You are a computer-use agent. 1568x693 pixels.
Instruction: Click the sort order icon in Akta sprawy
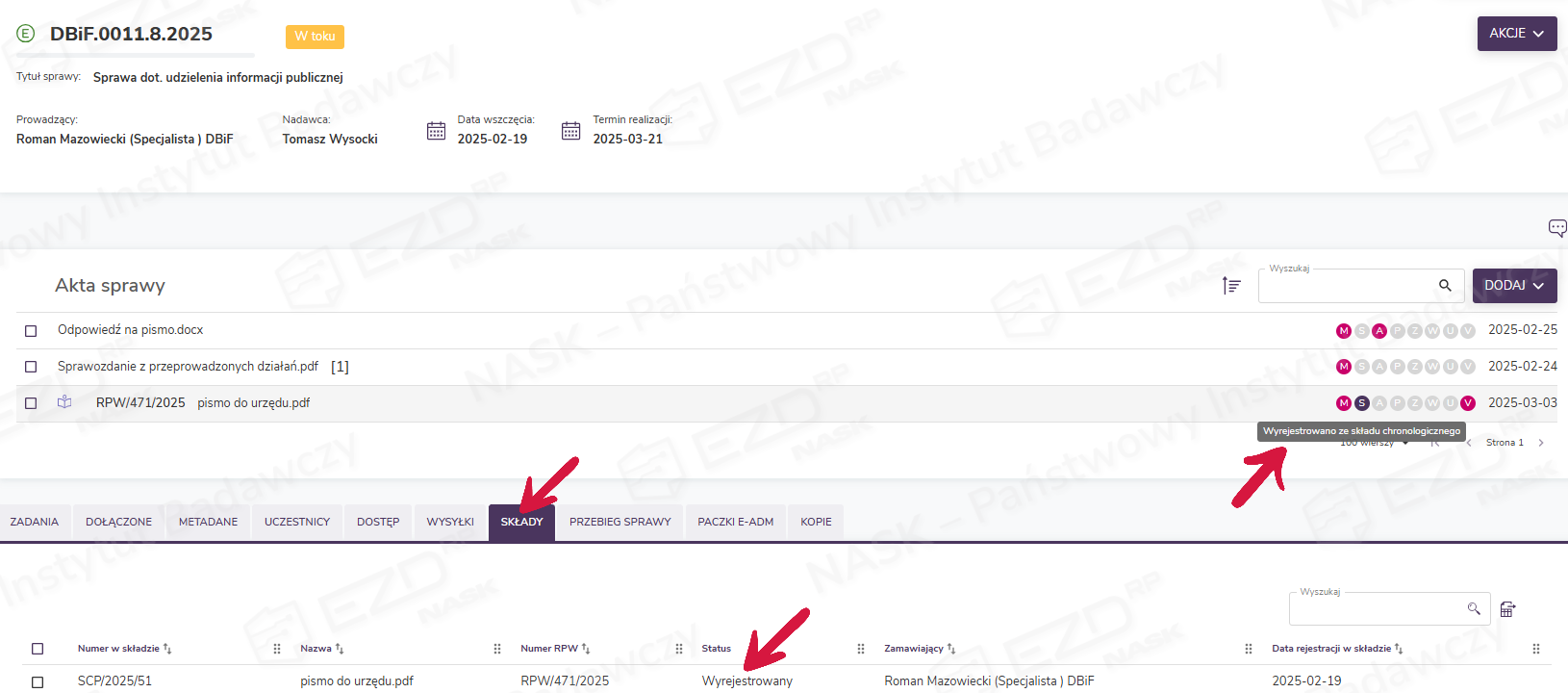pos(1231,286)
